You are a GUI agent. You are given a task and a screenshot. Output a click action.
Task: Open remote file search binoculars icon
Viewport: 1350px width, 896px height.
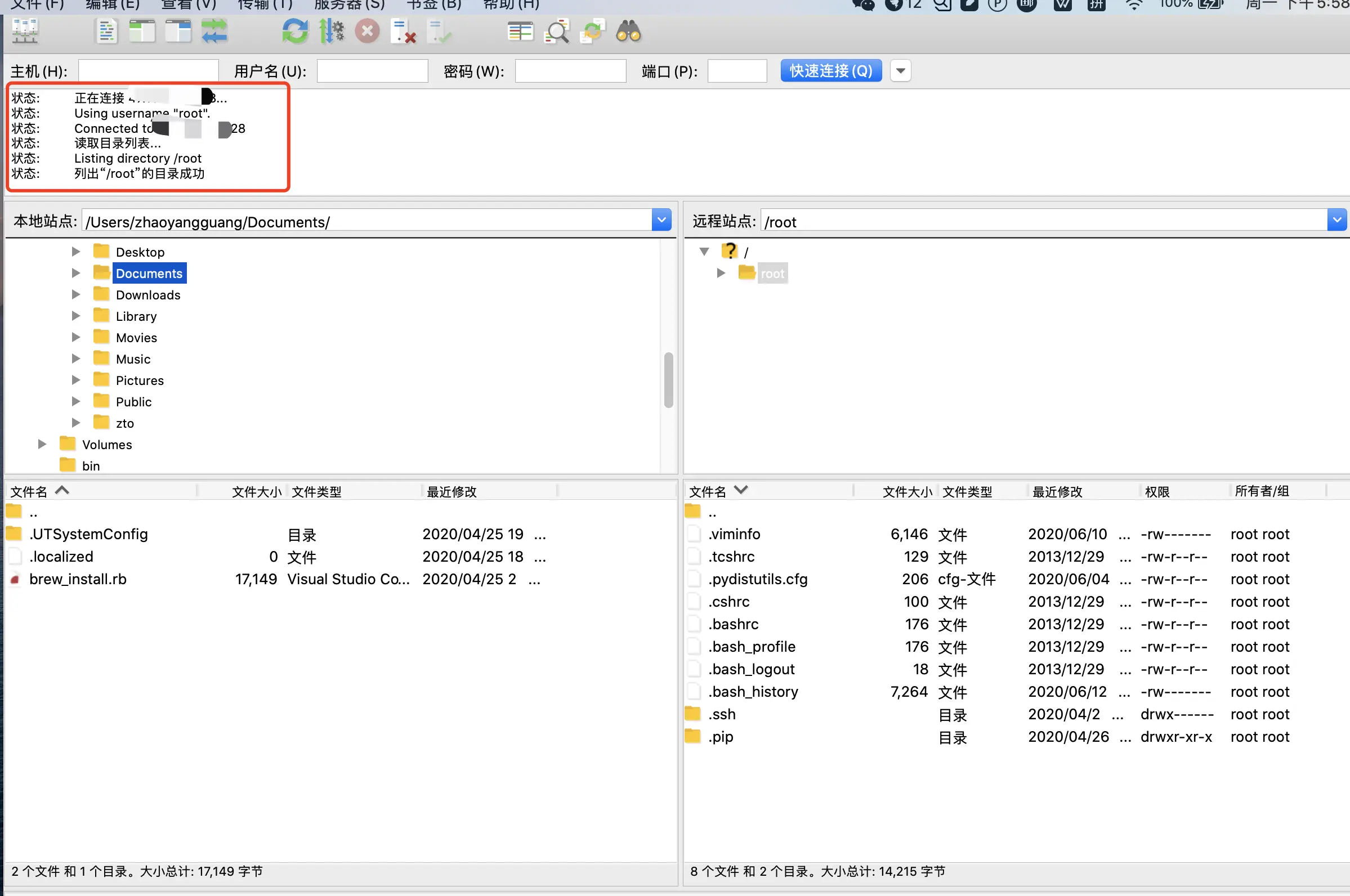point(628,32)
